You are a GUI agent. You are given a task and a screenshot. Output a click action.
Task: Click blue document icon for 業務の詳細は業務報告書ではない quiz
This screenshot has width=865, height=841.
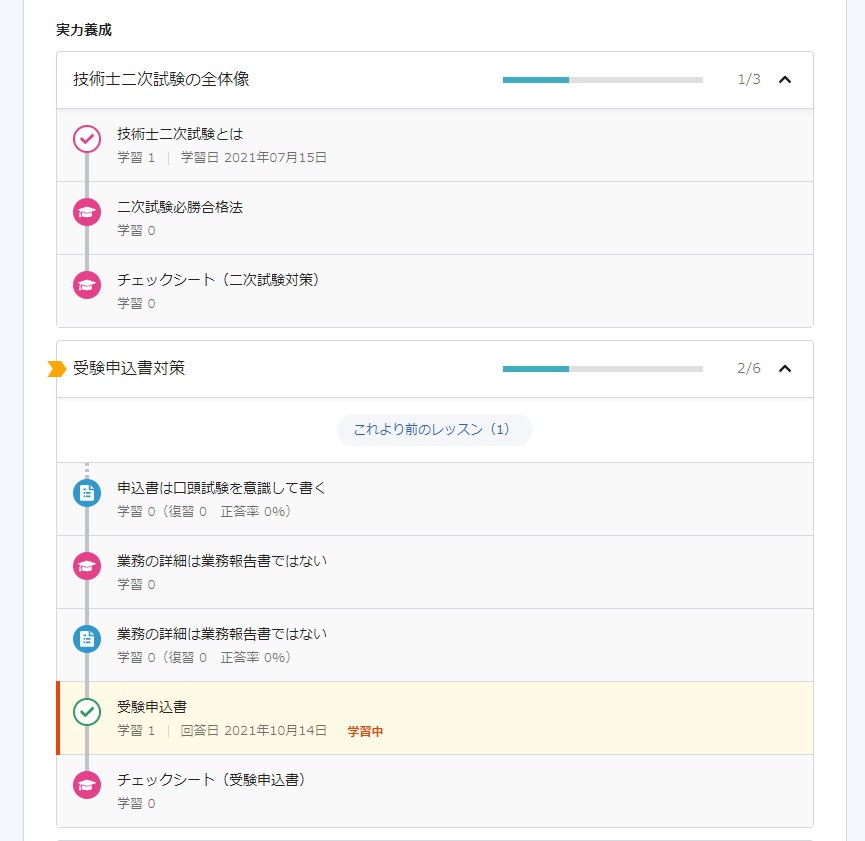point(87,638)
